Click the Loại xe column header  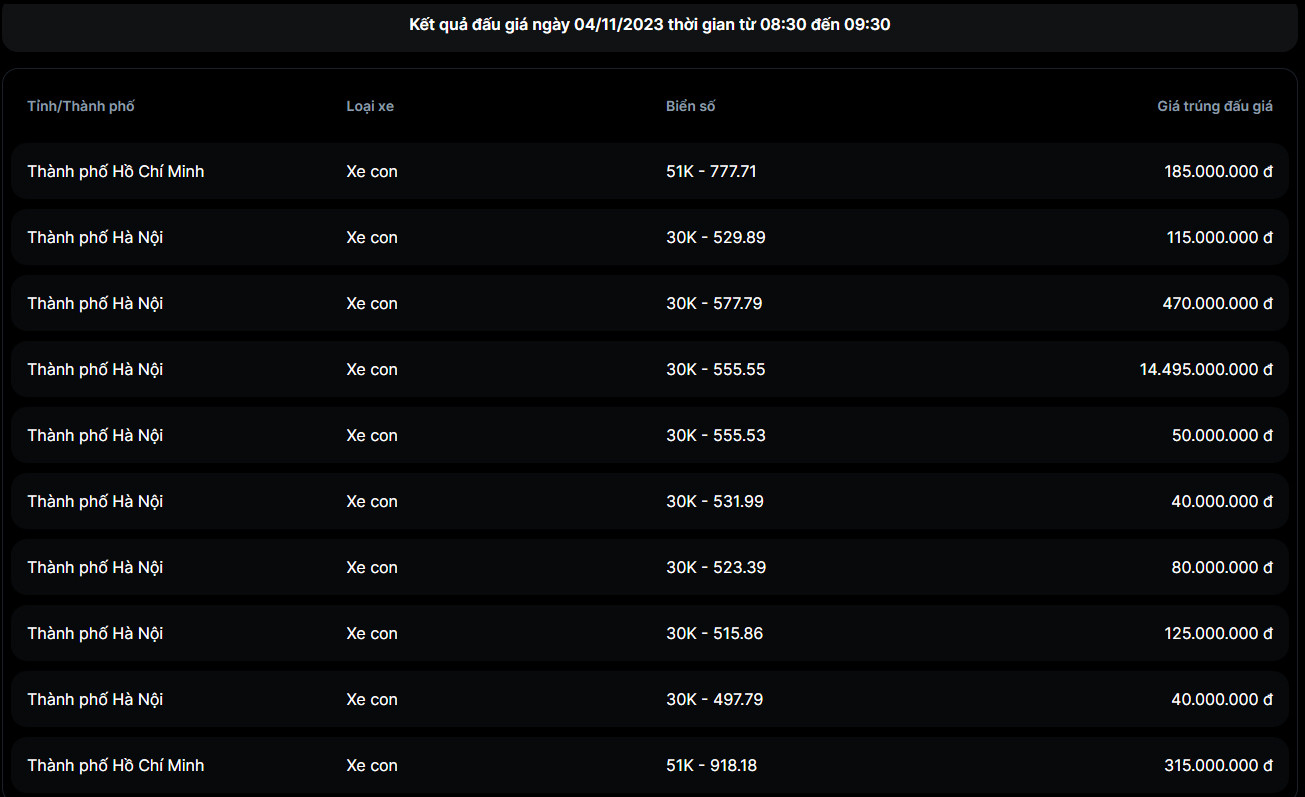370,106
